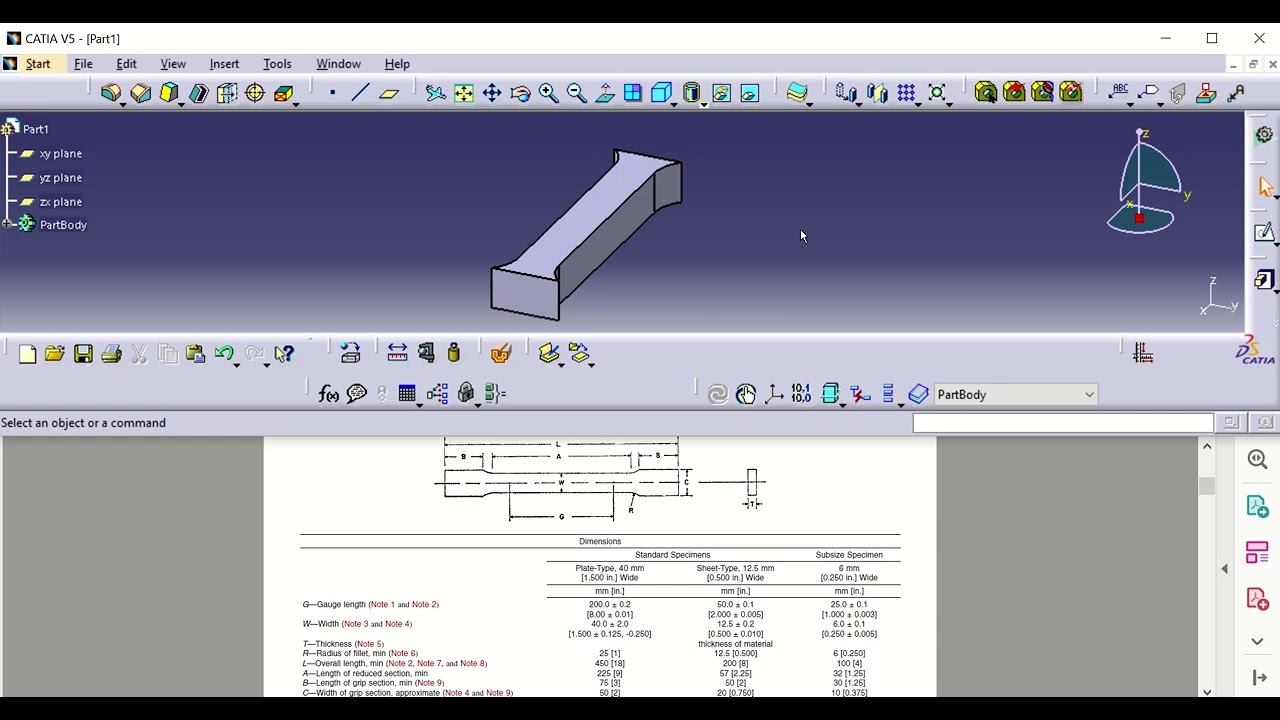Click the Flag Note with Leader icon
This screenshot has width=1280, height=720.
[x=1149, y=92]
